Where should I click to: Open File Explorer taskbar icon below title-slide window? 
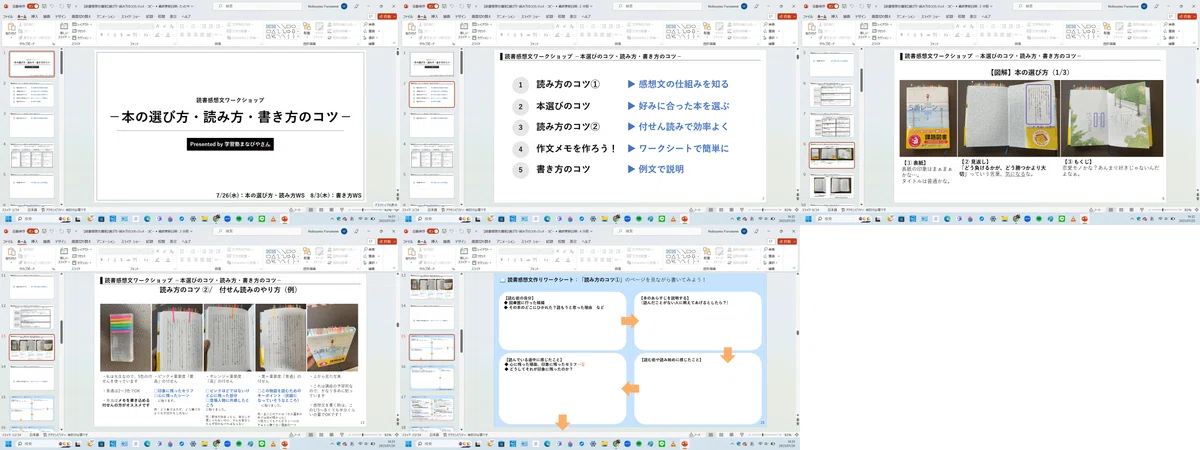(204, 219)
